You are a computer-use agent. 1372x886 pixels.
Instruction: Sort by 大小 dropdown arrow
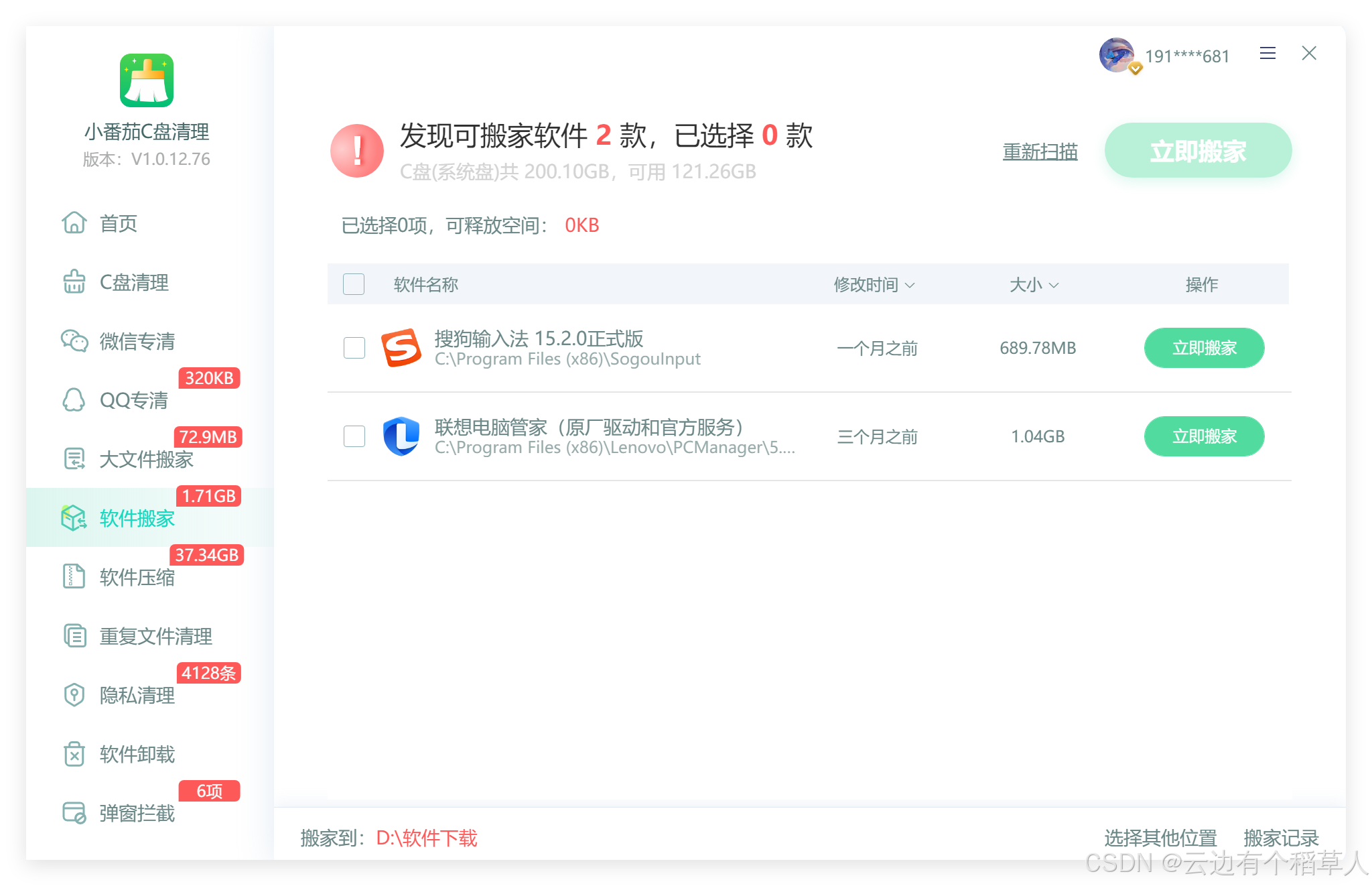(1054, 286)
